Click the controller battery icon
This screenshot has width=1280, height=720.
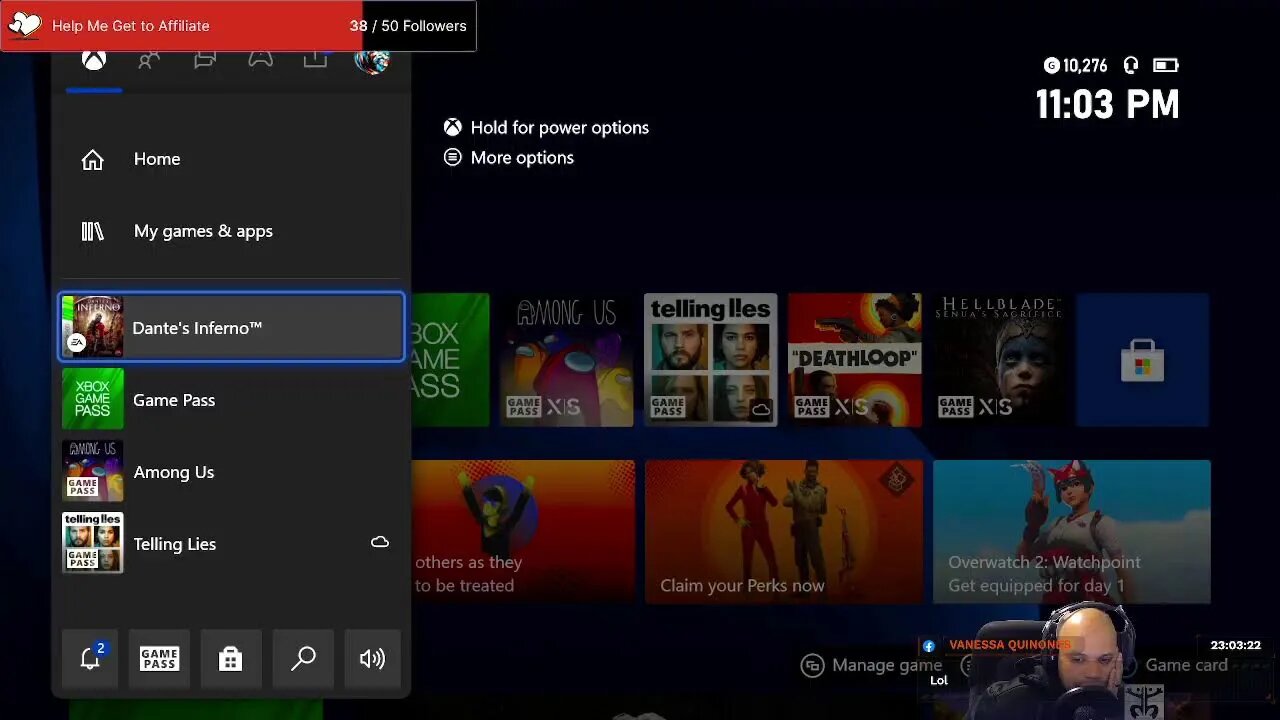pyautogui.click(x=1166, y=65)
